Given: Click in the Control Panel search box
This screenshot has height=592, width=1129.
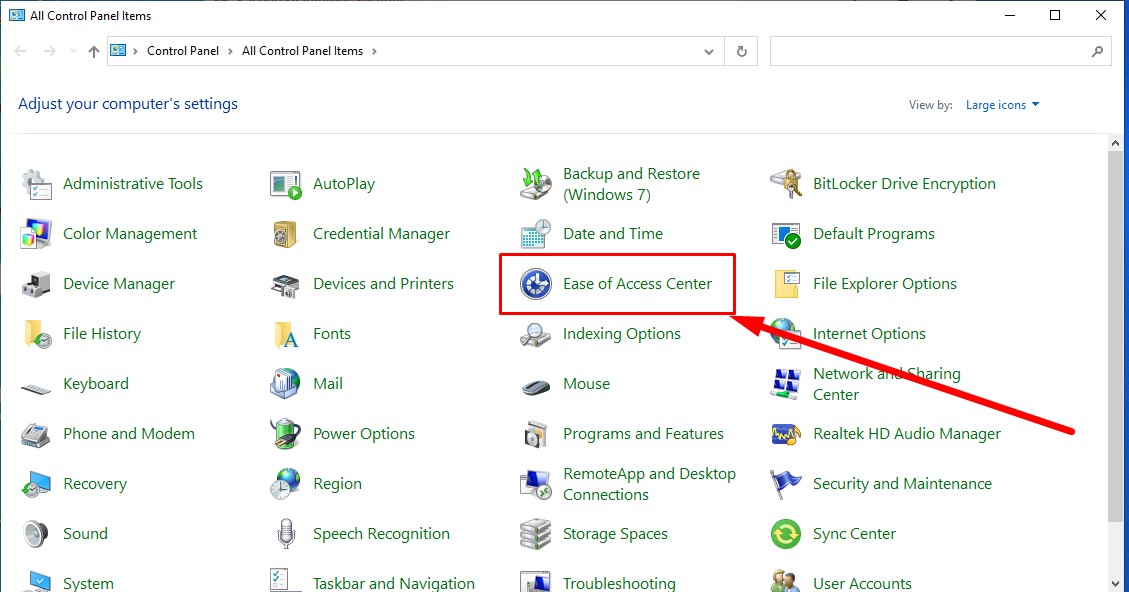Looking at the screenshot, I should pyautogui.click(x=930, y=51).
